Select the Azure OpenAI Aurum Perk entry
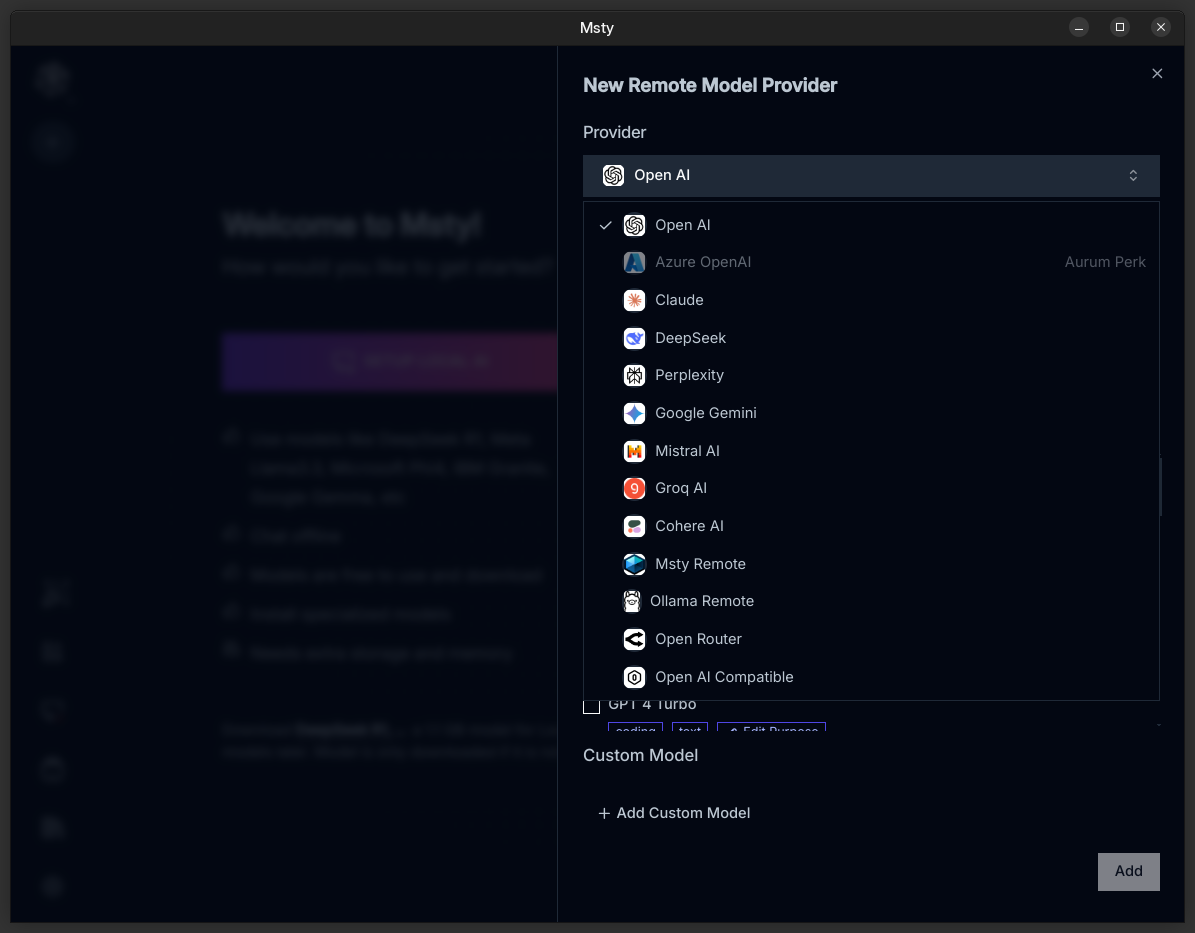Screen dimensions: 1195x933 [703, 262]
